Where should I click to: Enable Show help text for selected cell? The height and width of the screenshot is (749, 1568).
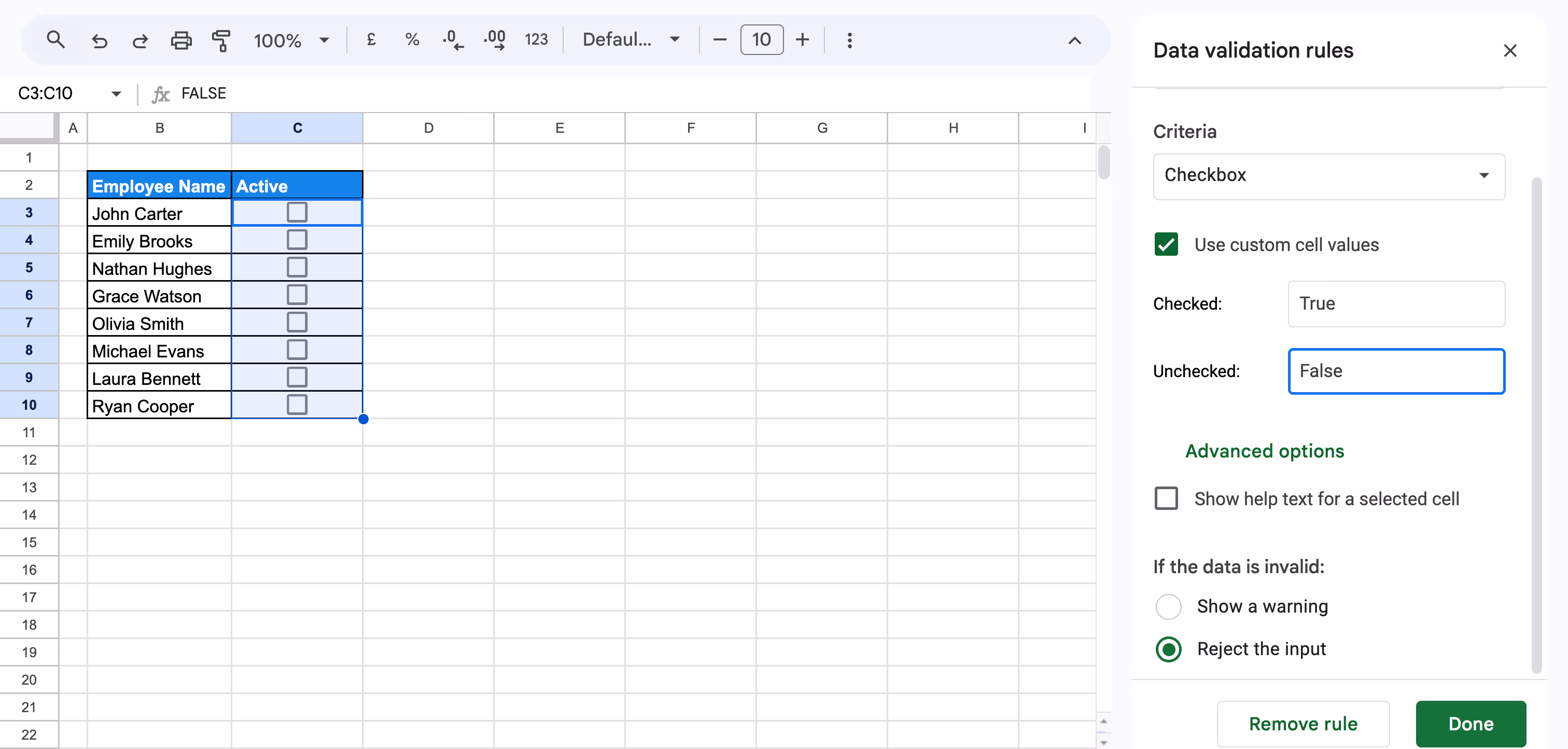(x=1166, y=498)
